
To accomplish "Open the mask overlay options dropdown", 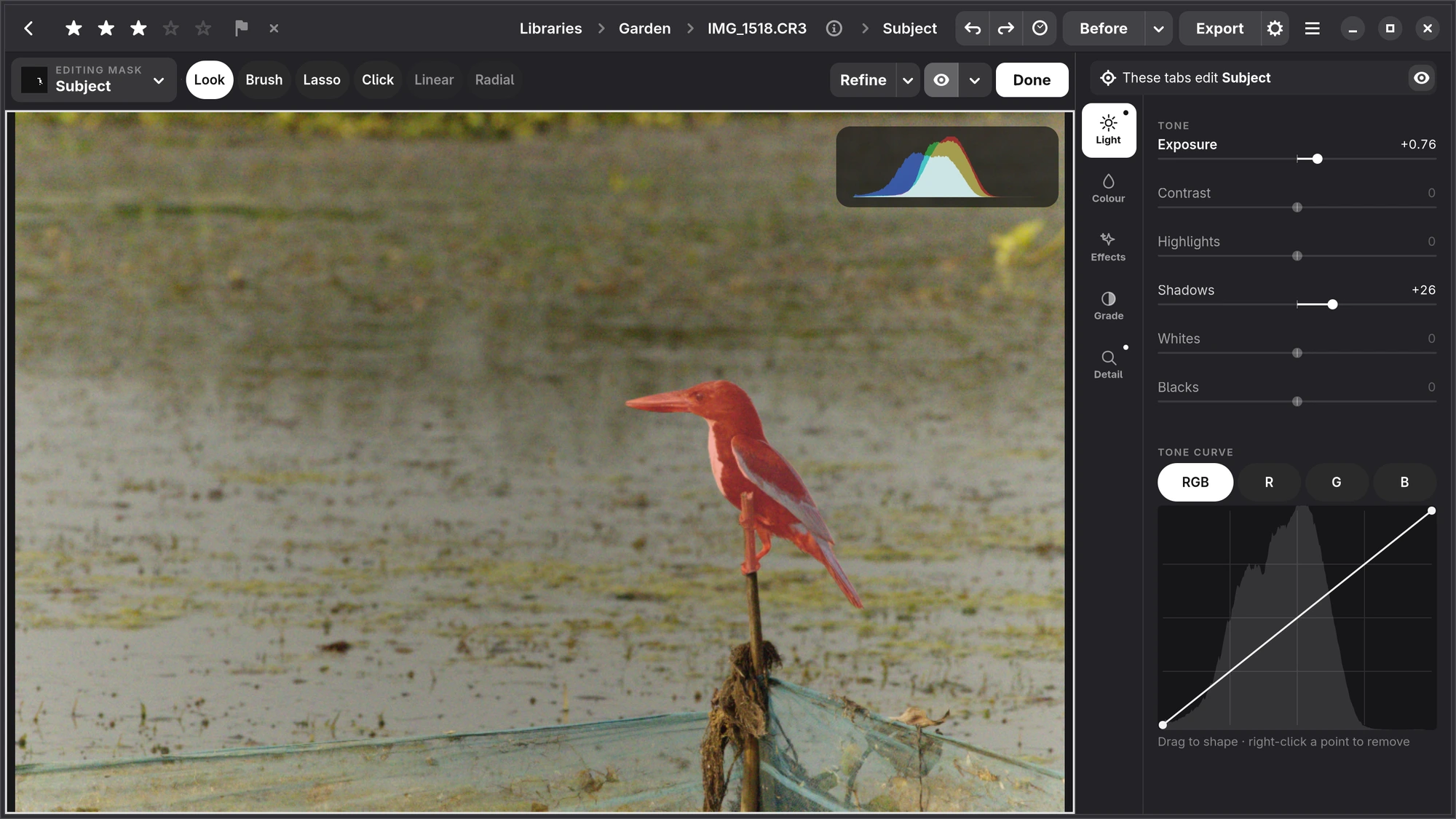I will [x=975, y=80].
